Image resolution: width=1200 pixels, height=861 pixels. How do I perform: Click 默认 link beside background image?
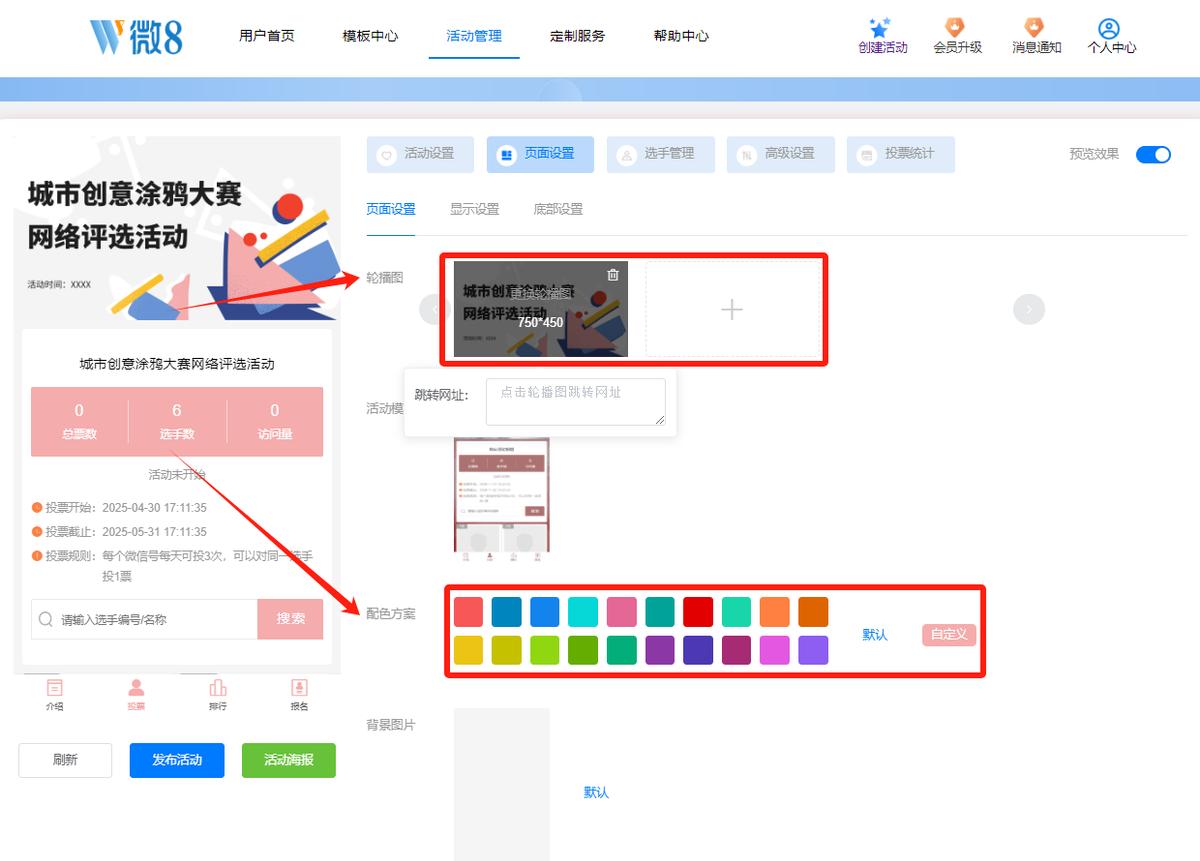[x=596, y=792]
